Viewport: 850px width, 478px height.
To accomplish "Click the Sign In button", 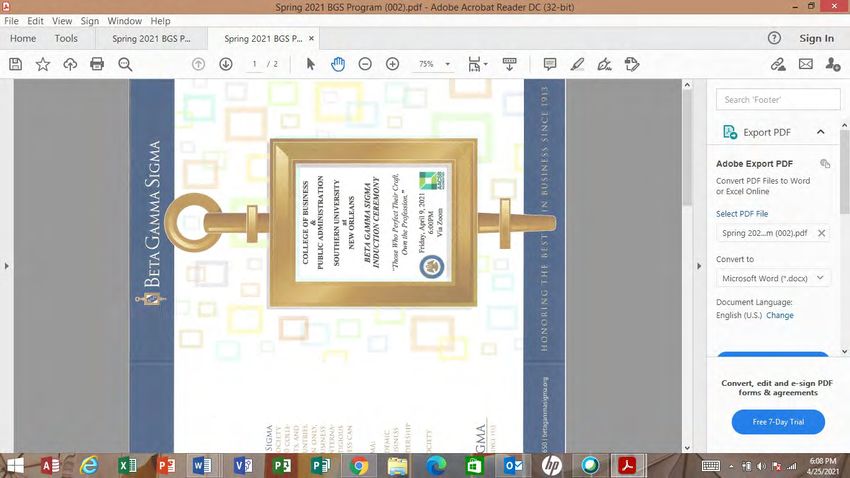I will 816,38.
